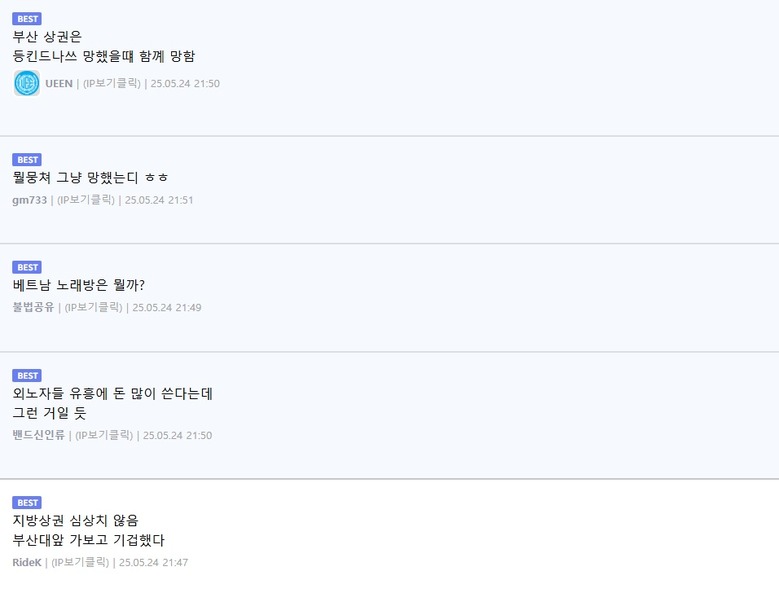
Task: Click the comment line '부산대앞 가보고 기겁했다'
Action: tap(88, 540)
